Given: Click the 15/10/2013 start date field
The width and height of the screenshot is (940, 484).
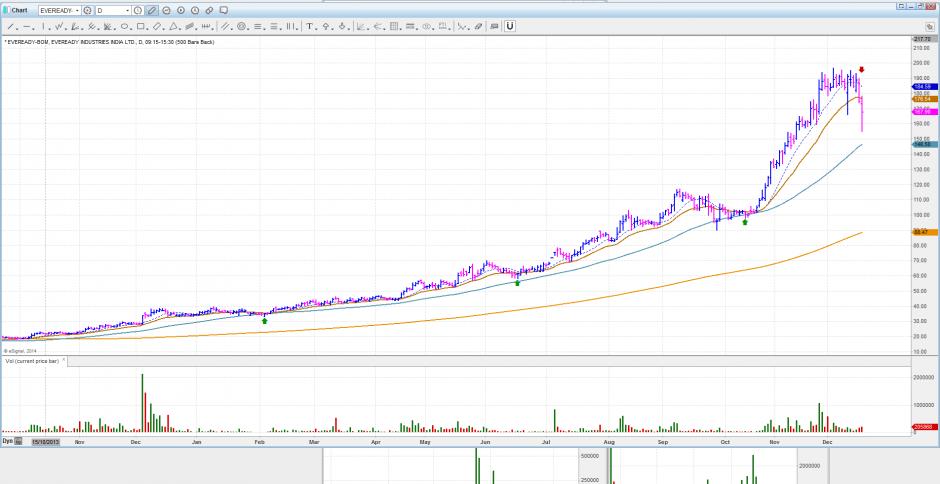Looking at the screenshot, I should [x=45, y=441].
